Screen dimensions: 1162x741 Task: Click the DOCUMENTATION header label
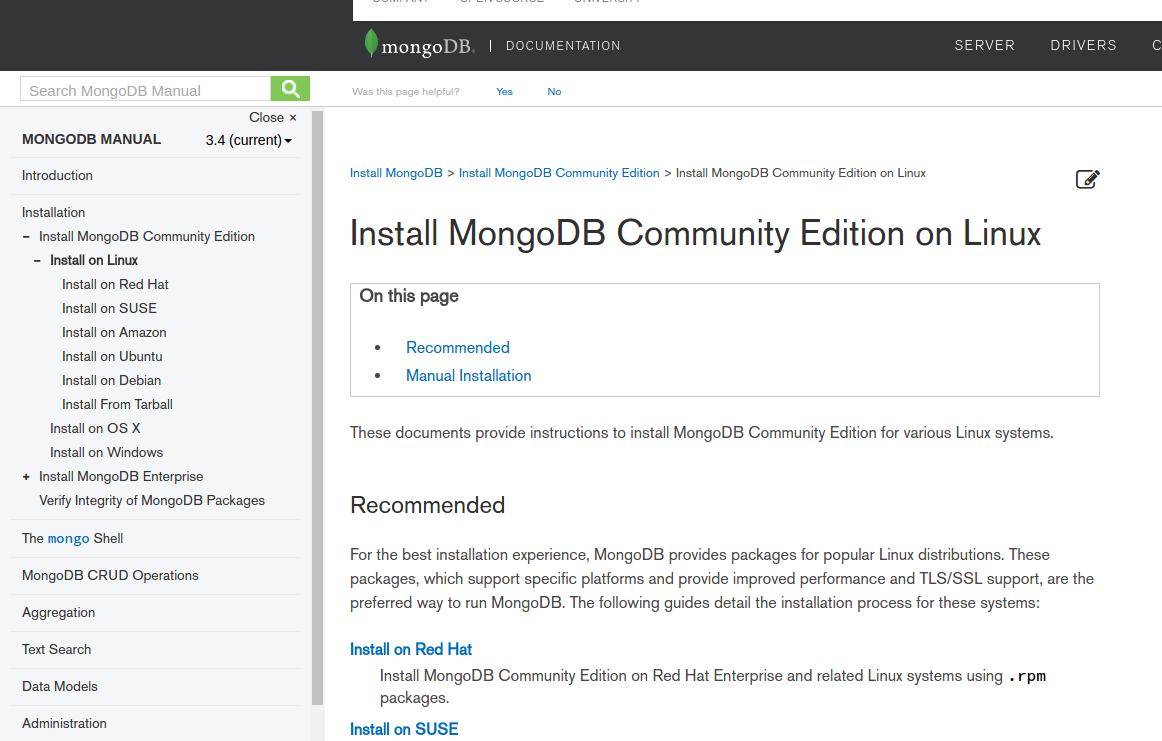[562, 46]
